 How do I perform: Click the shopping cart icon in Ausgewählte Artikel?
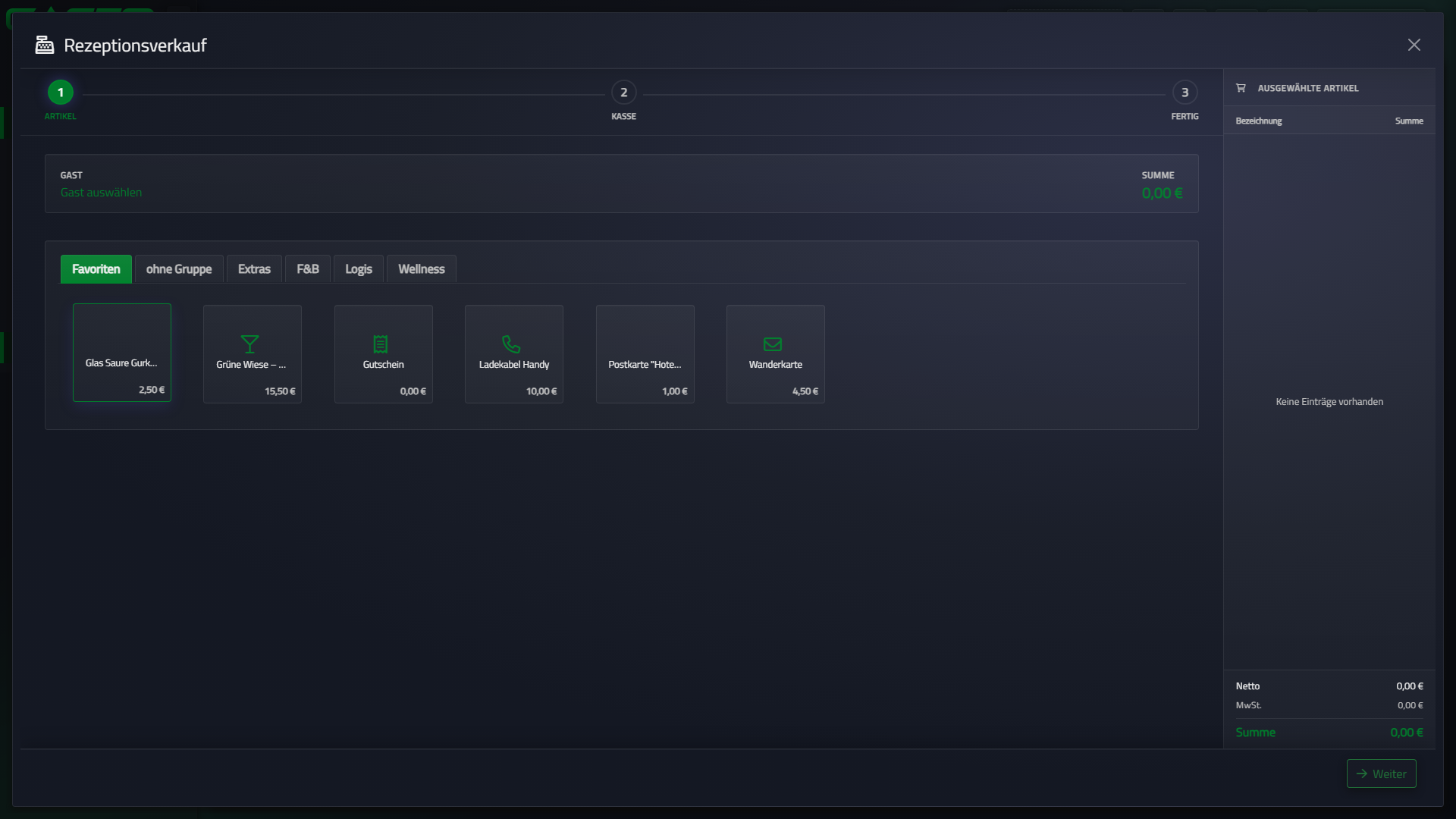pos(1241,88)
